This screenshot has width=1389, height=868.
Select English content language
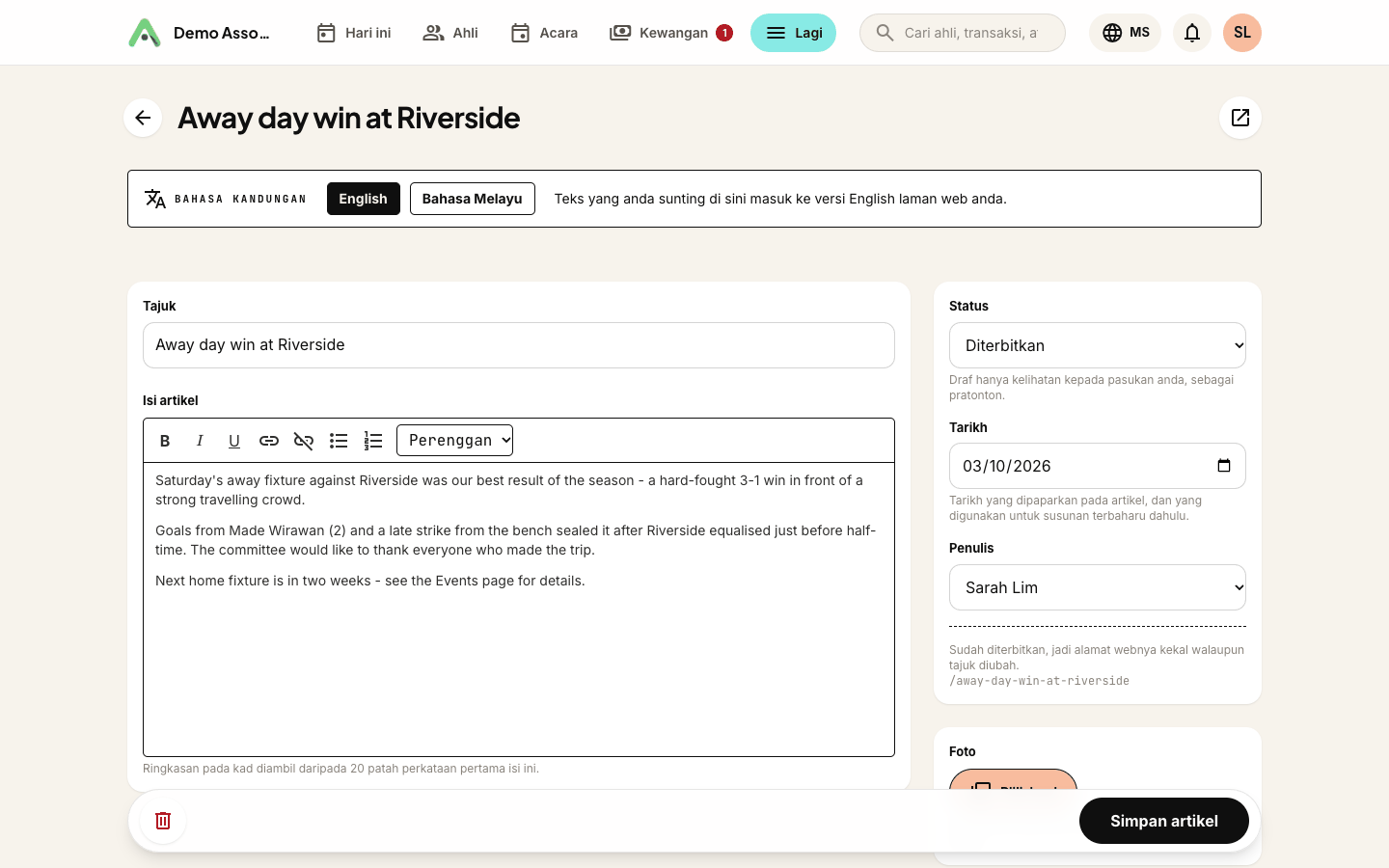pos(364,199)
